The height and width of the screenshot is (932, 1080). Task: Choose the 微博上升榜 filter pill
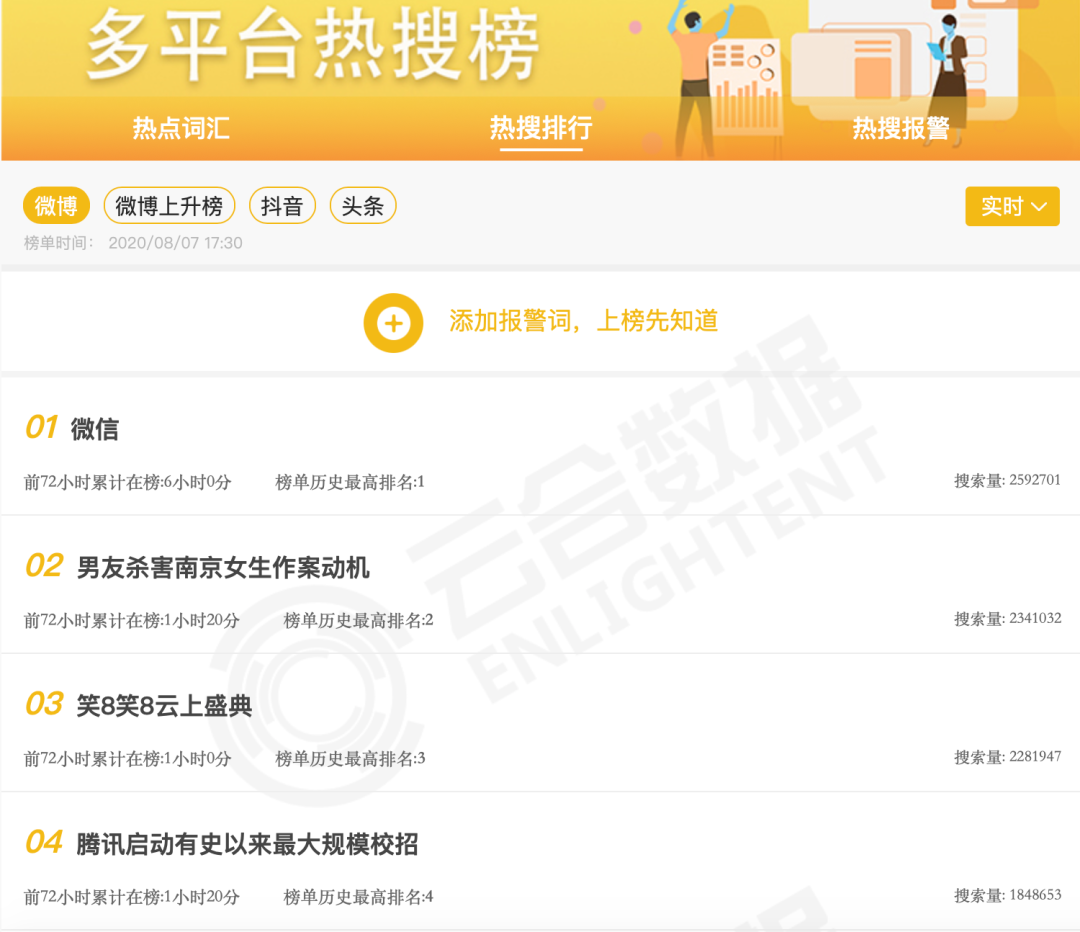click(169, 205)
